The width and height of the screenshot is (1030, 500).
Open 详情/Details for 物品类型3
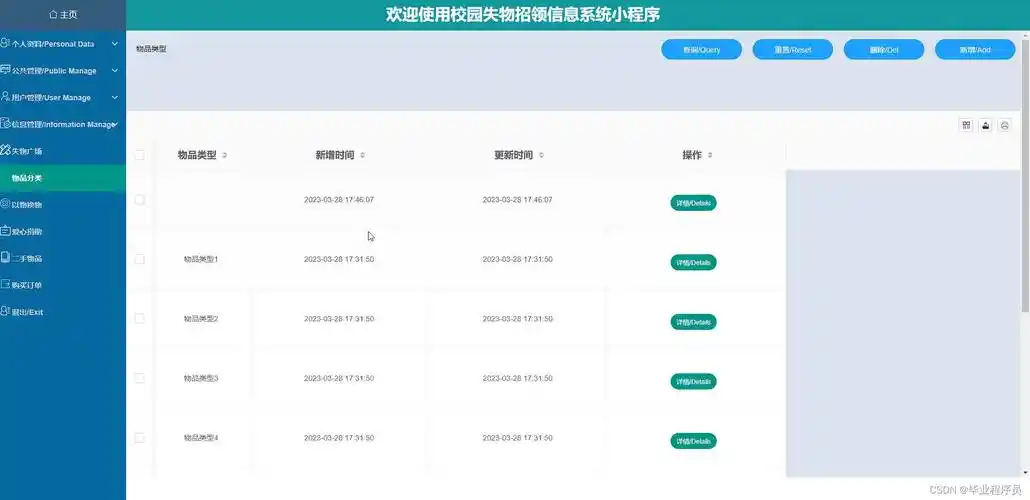coord(693,382)
